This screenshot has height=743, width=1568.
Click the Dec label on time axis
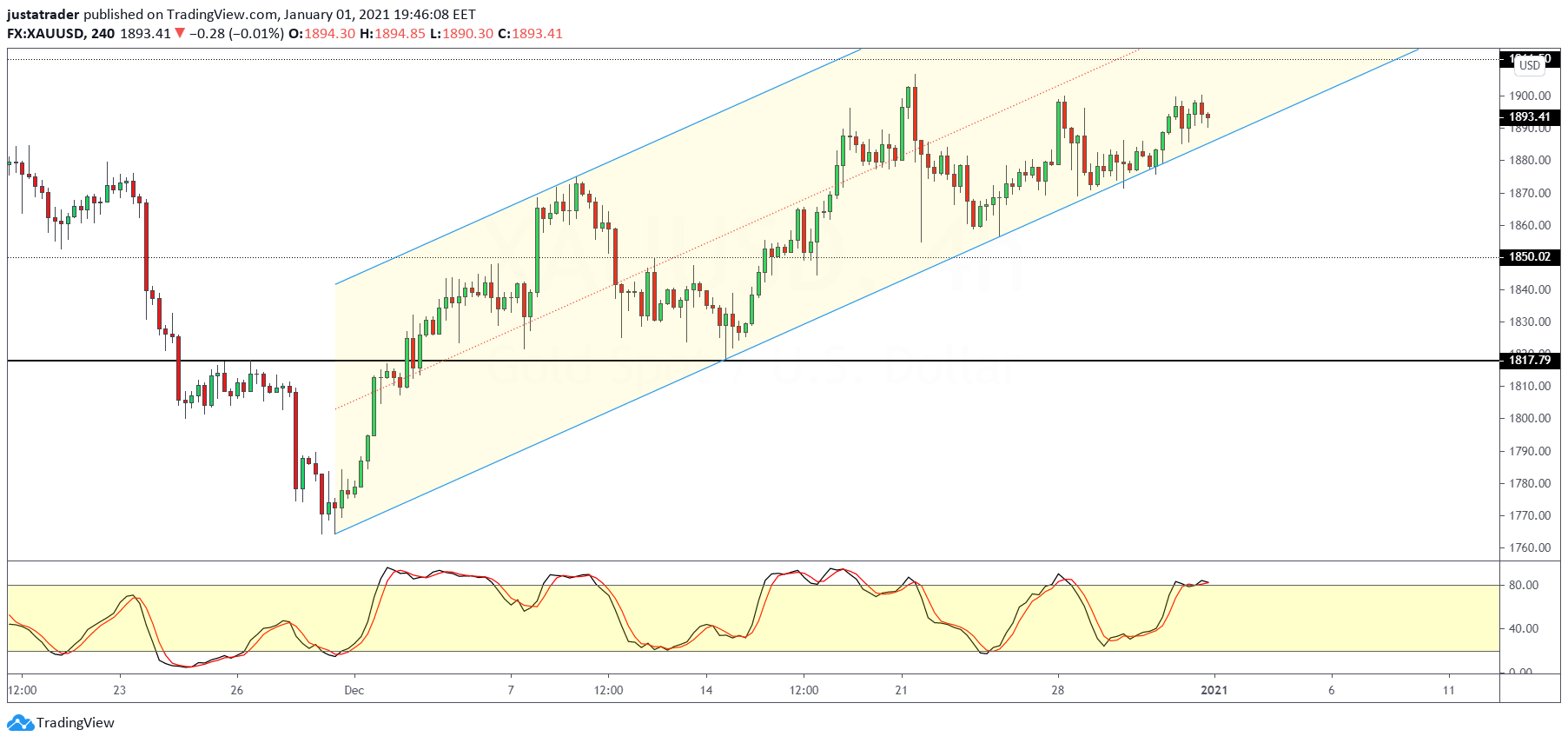[354, 690]
